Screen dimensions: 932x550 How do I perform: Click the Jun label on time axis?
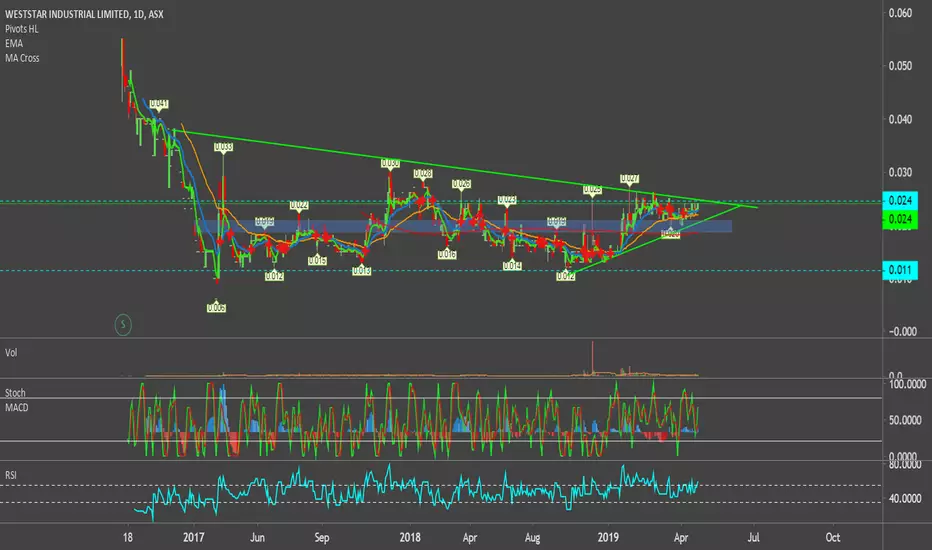(x=257, y=538)
